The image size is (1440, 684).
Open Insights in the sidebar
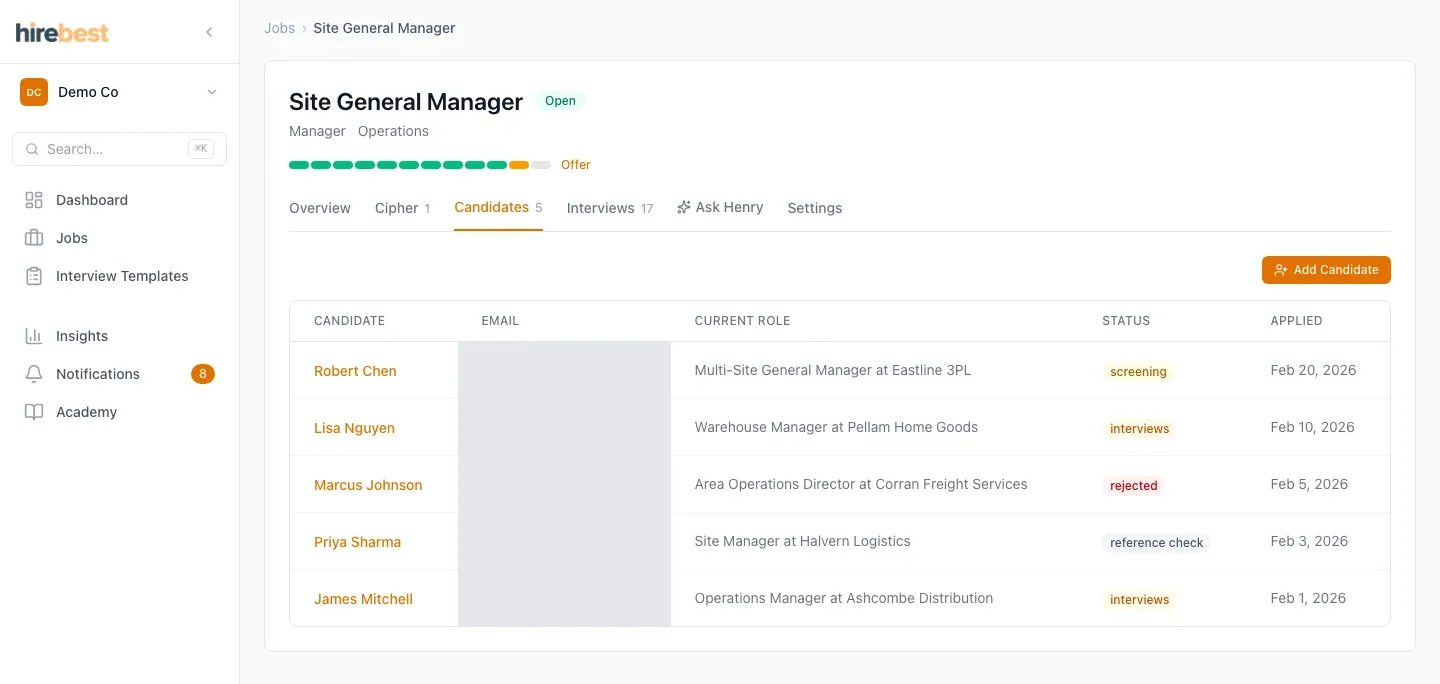tap(119, 336)
